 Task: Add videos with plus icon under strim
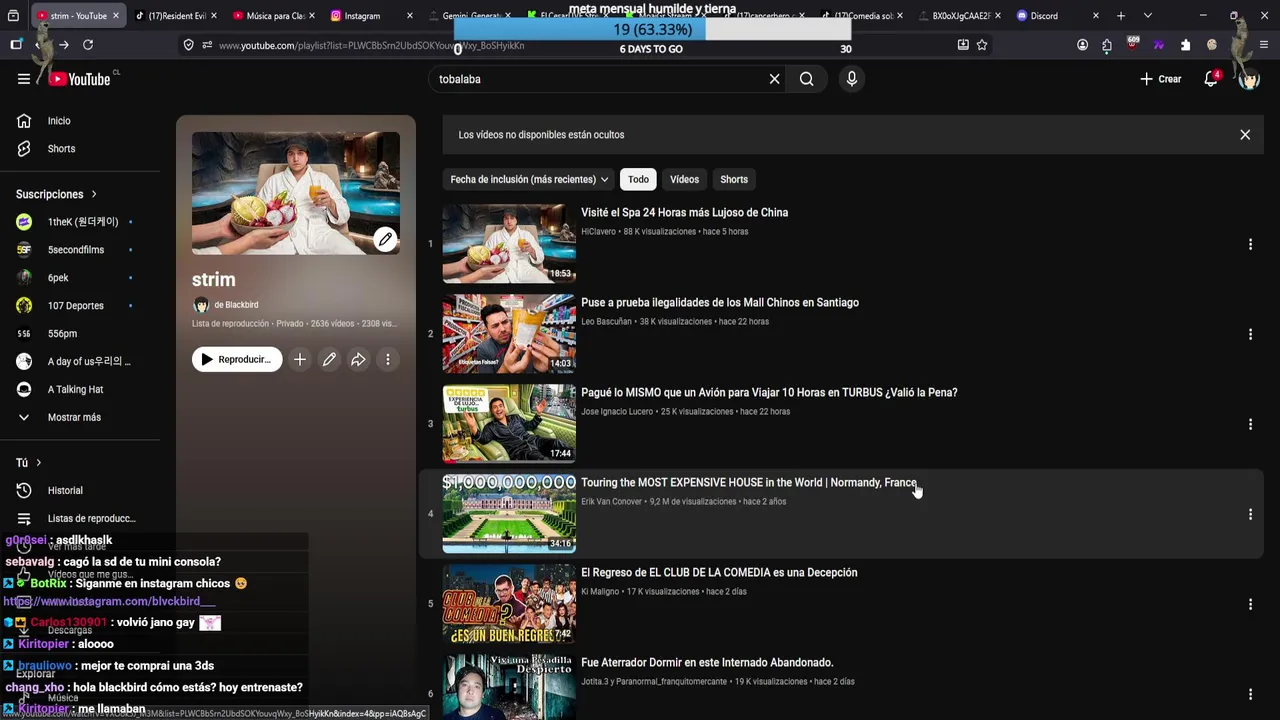pyautogui.click(x=299, y=359)
